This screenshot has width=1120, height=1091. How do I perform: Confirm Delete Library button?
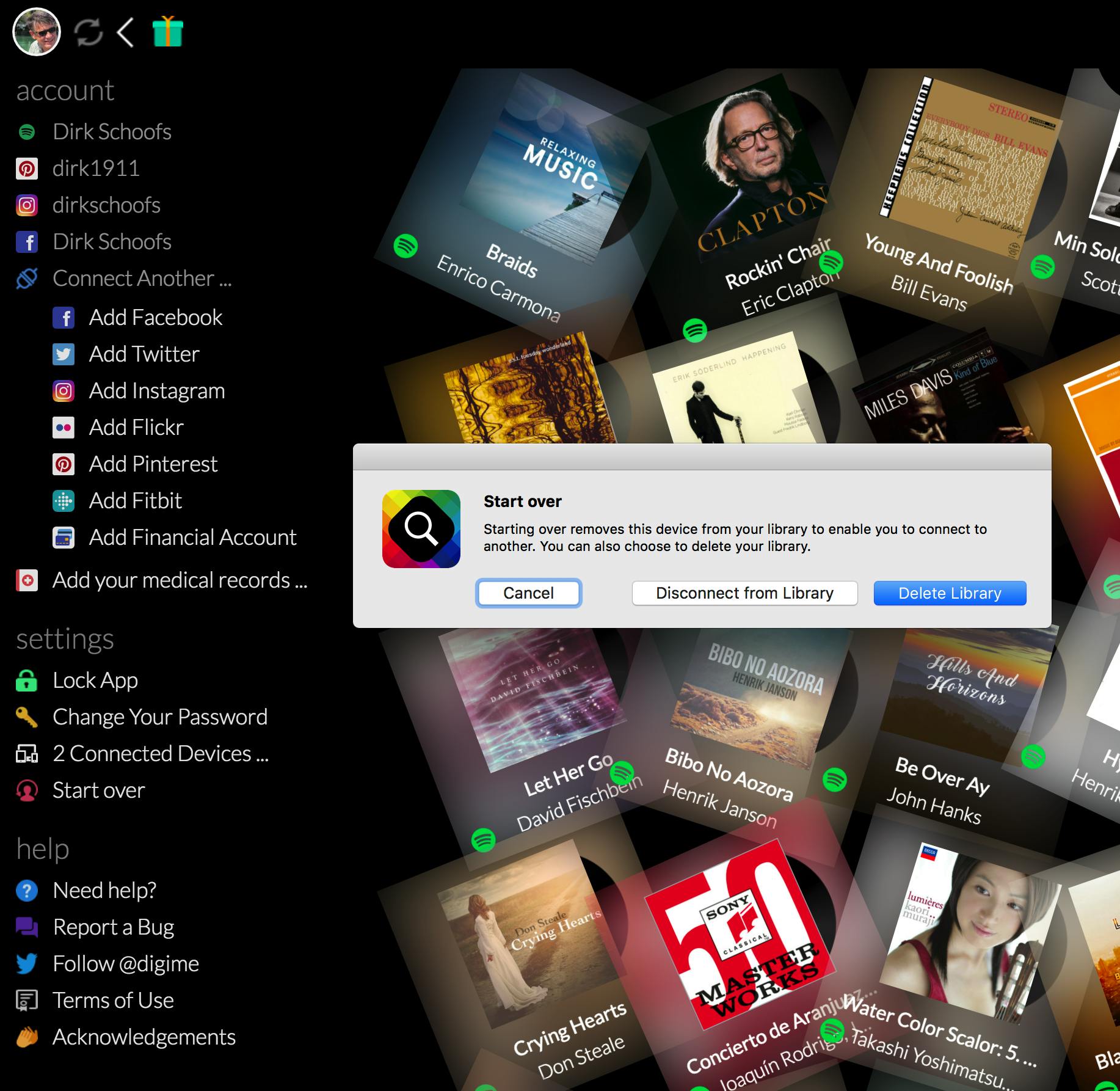click(x=950, y=593)
